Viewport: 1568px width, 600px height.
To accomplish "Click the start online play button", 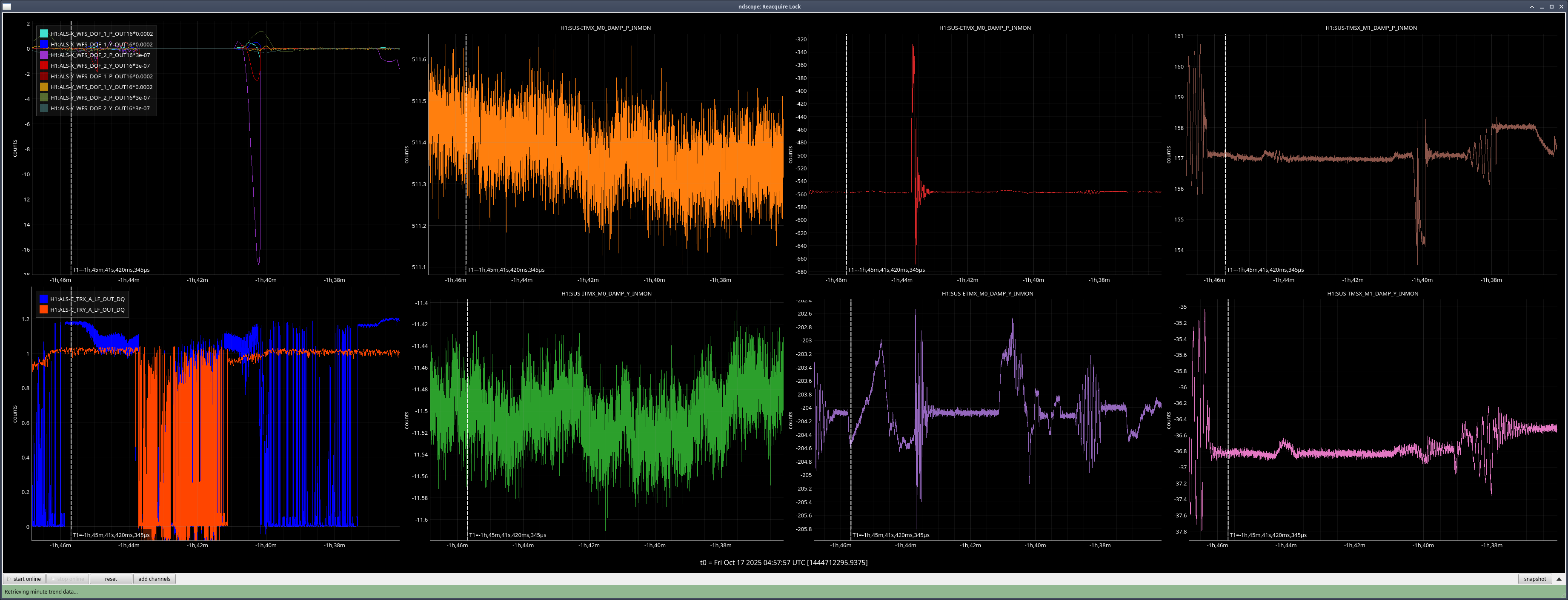I will [24, 579].
